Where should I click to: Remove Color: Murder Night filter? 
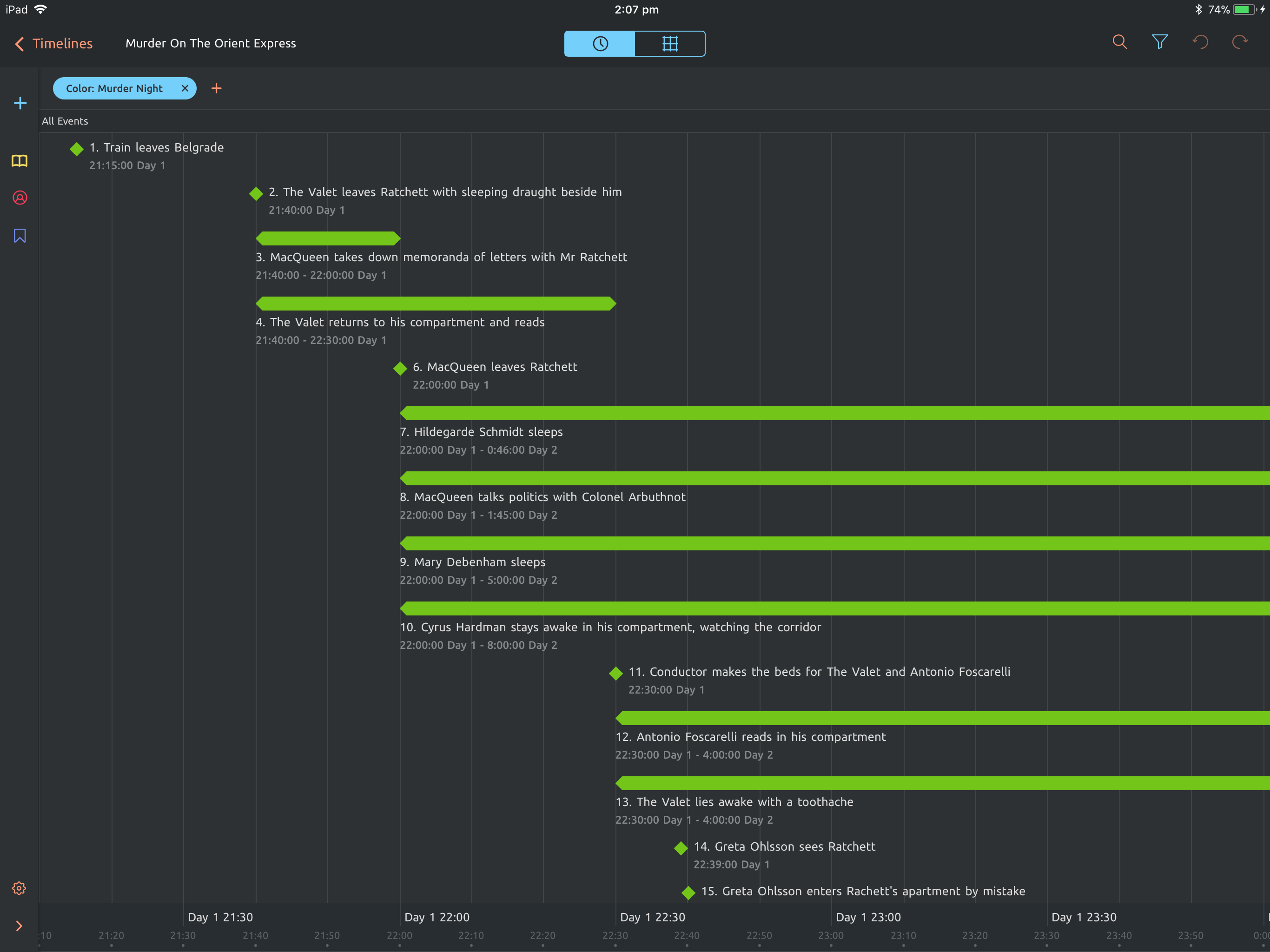[x=185, y=88]
